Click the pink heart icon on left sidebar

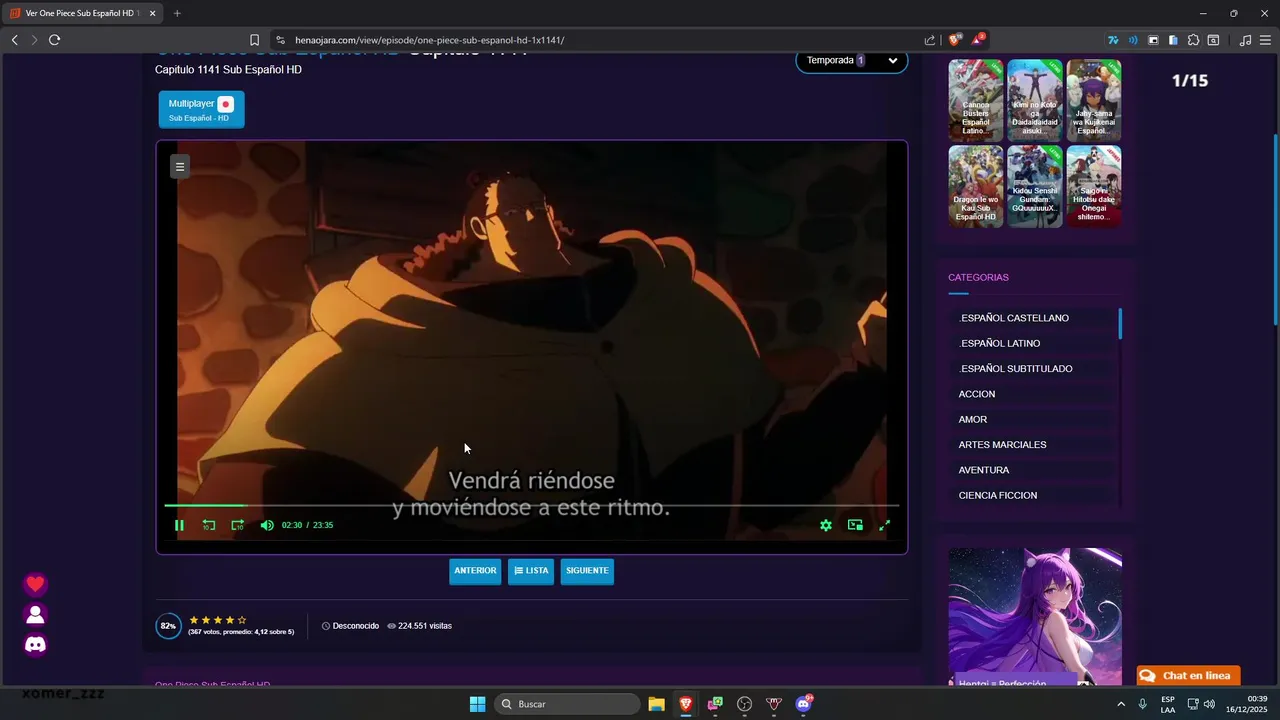(35, 584)
